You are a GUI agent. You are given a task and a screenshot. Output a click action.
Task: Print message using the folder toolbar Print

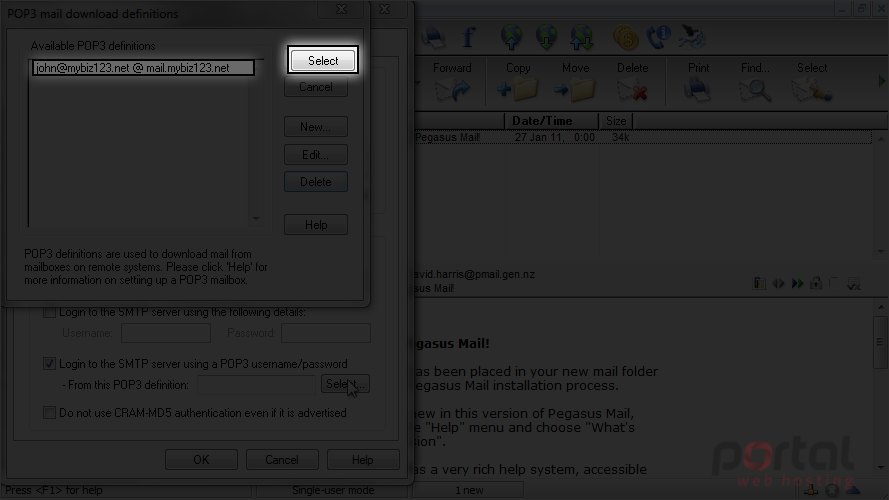click(698, 82)
